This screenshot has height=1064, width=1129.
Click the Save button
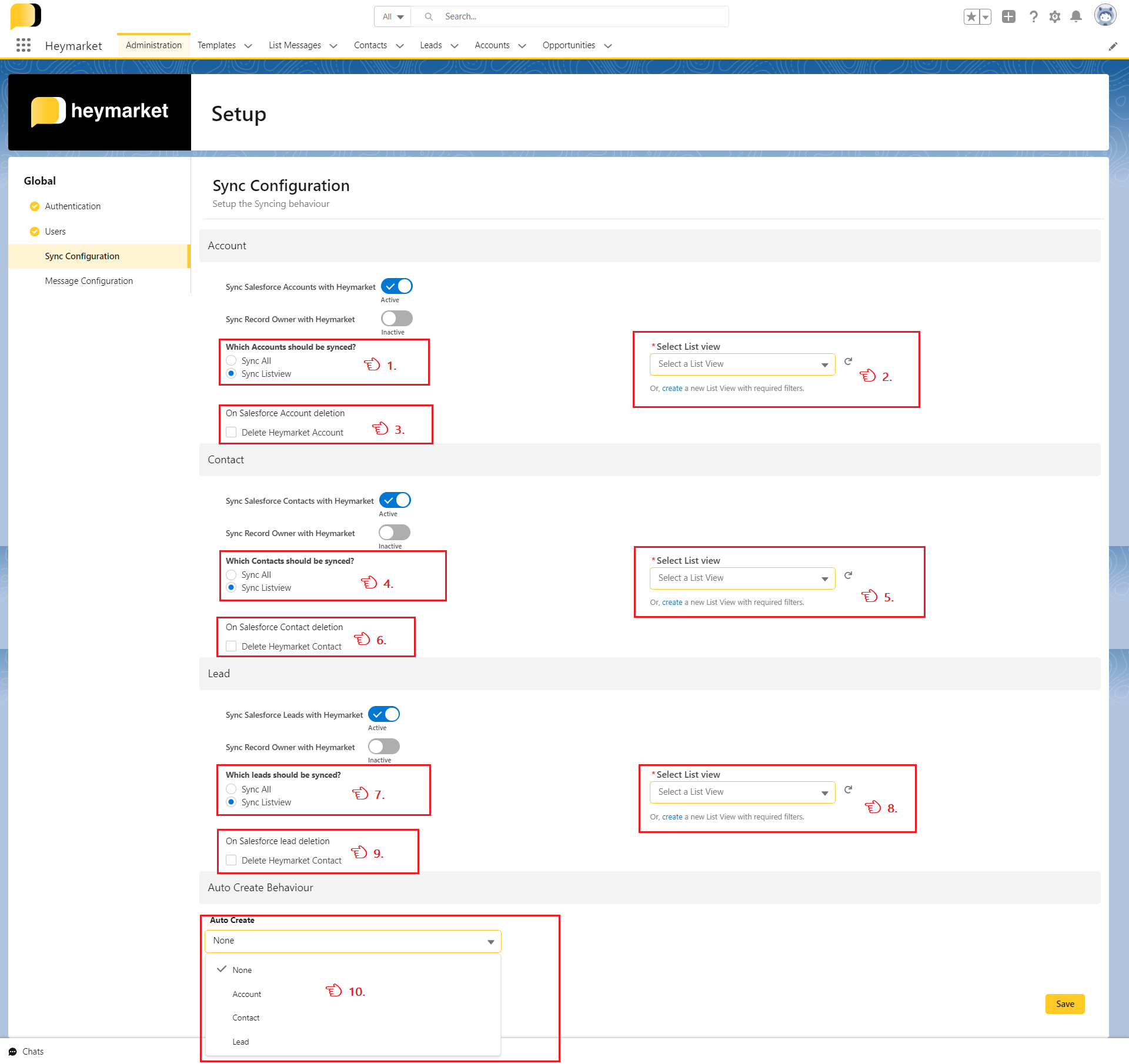pyautogui.click(x=1065, y=1004)
